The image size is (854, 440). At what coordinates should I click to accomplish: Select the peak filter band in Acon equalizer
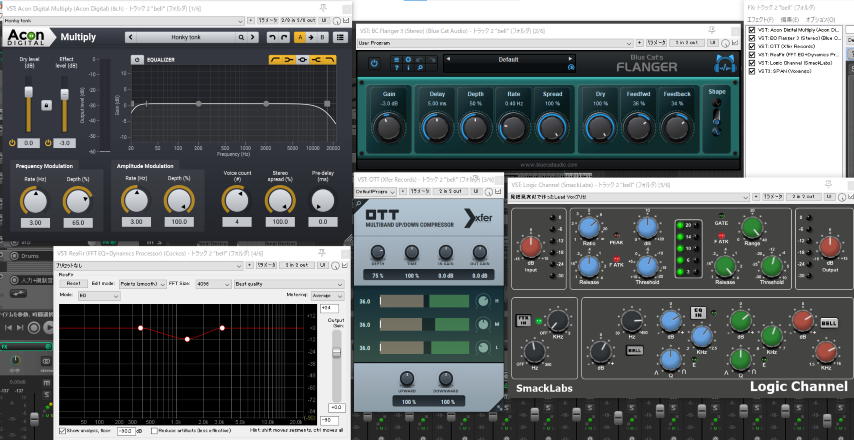pyautogui.click(x=302, y=59)
